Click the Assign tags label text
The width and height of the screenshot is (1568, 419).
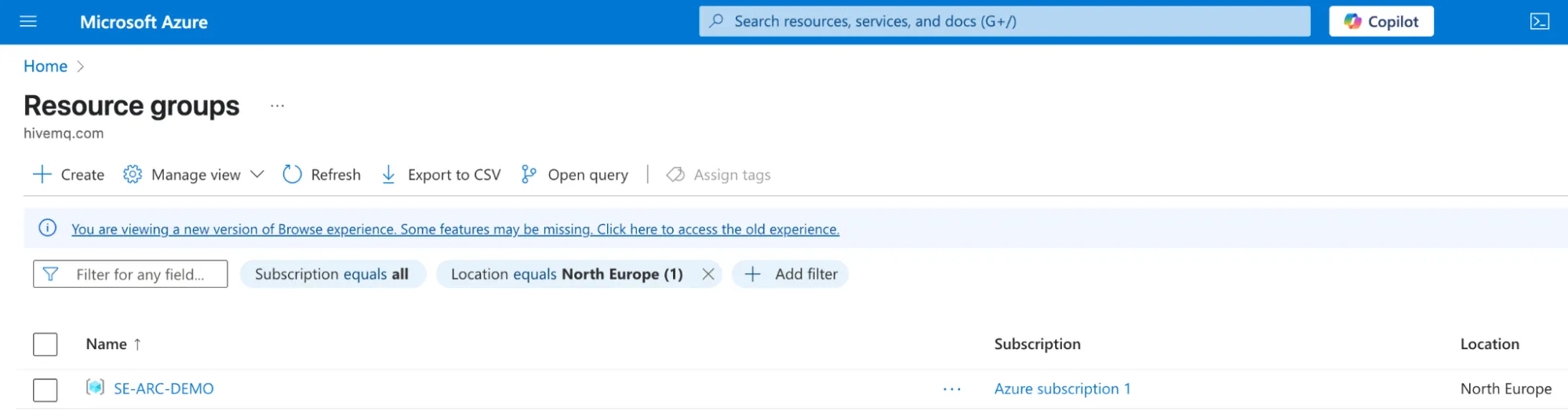click(732, 174)
